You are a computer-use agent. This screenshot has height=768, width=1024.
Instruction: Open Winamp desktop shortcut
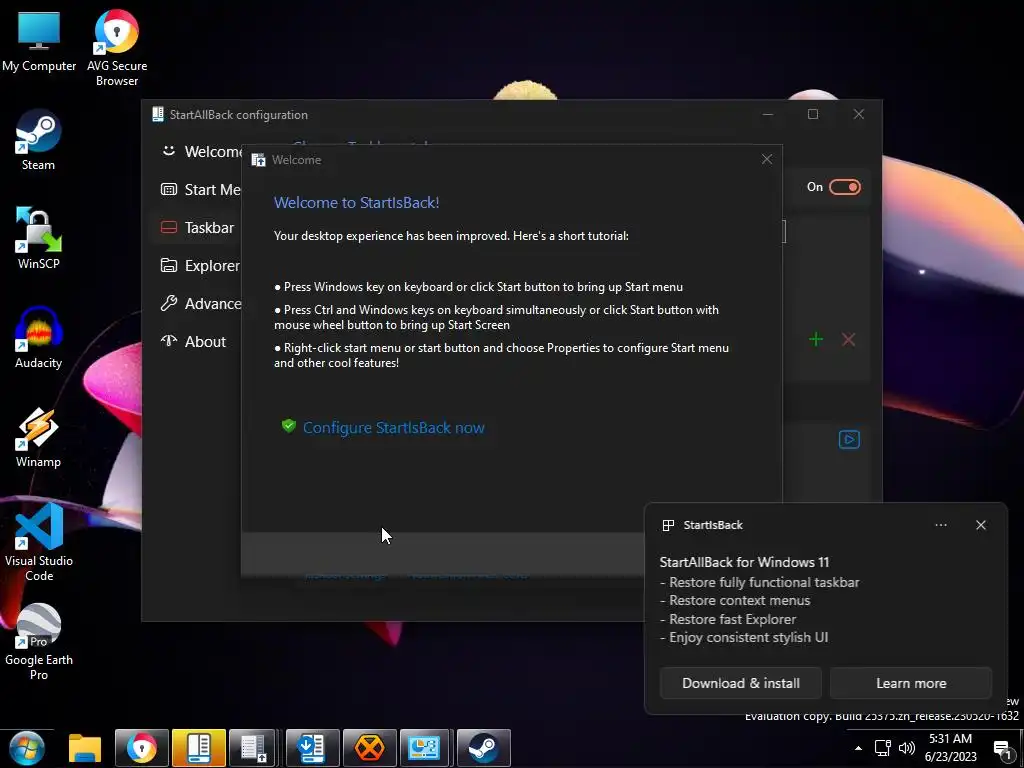(x=39, y=437)
